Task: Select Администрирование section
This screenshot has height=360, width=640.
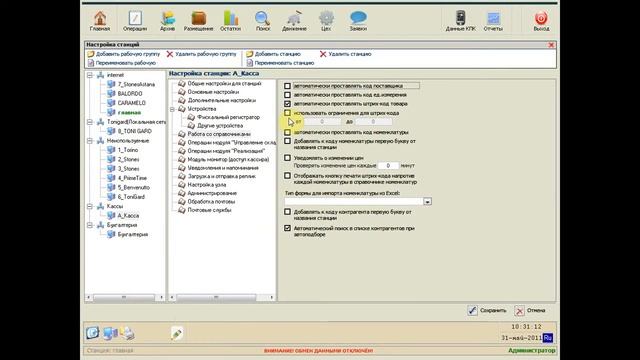Action: pyautogui.click(x=212, y=193)
